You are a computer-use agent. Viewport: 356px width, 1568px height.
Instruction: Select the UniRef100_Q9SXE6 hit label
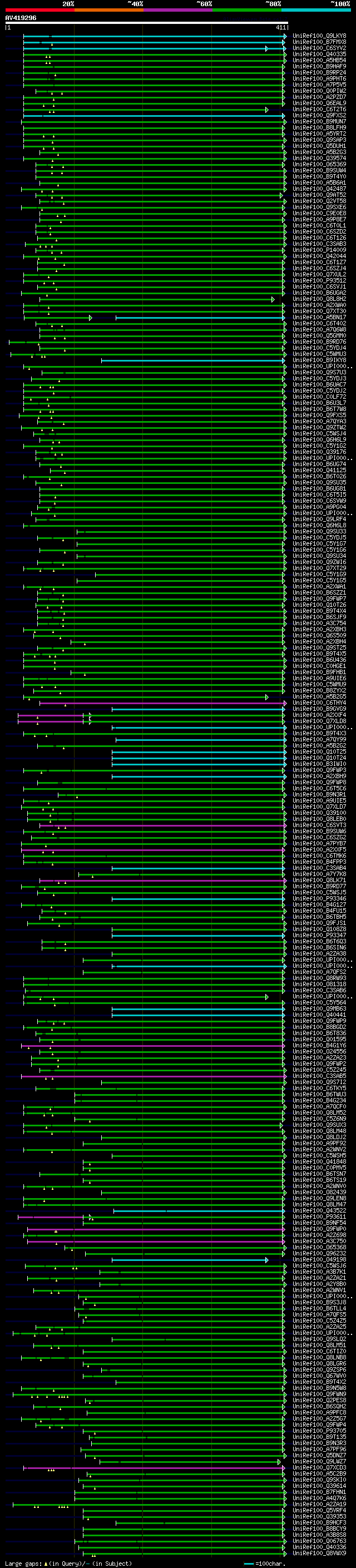pos(319,207)
